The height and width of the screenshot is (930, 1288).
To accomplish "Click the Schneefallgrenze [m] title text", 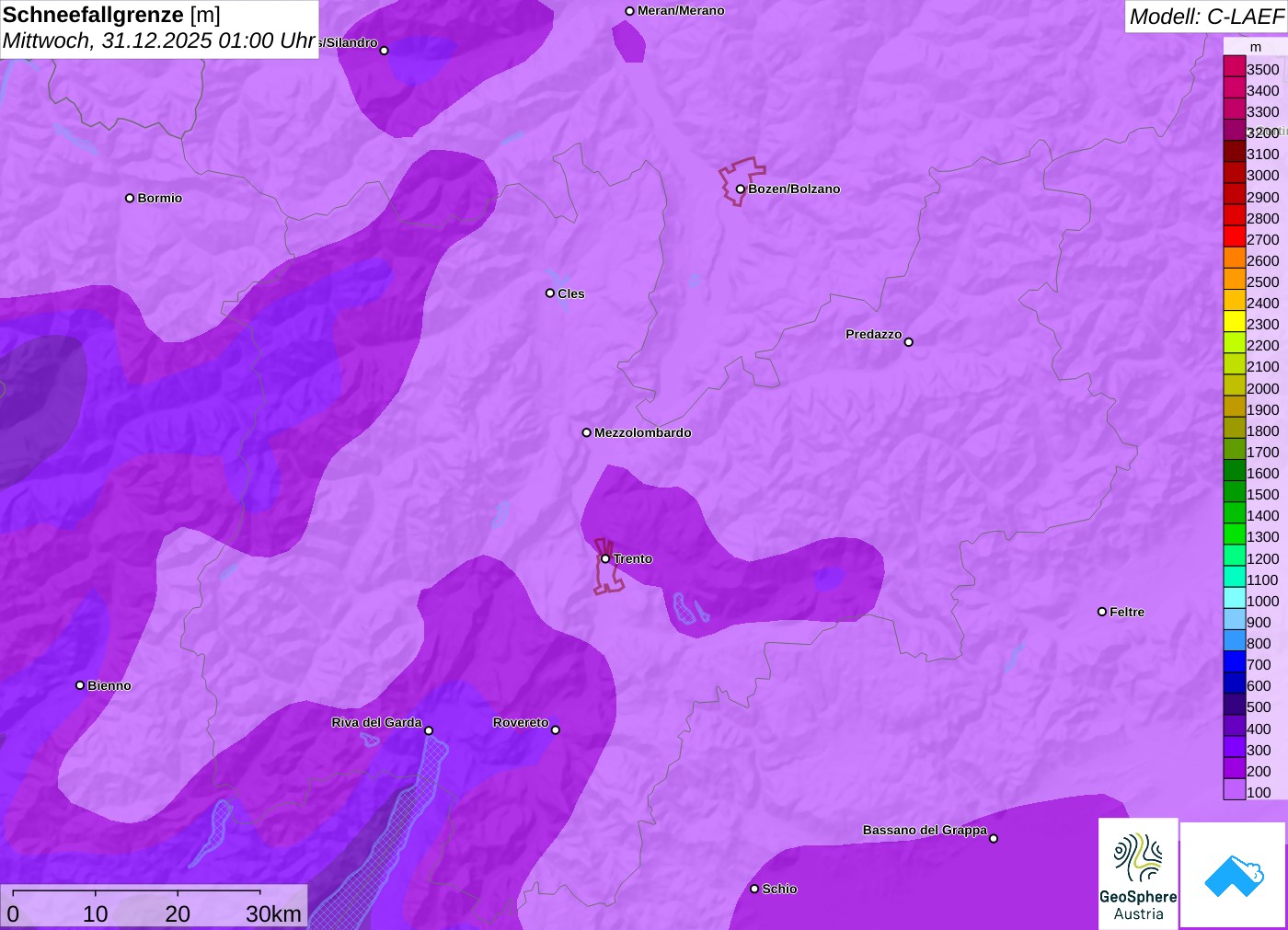I will pyautogui.click(x=111, y=15).
